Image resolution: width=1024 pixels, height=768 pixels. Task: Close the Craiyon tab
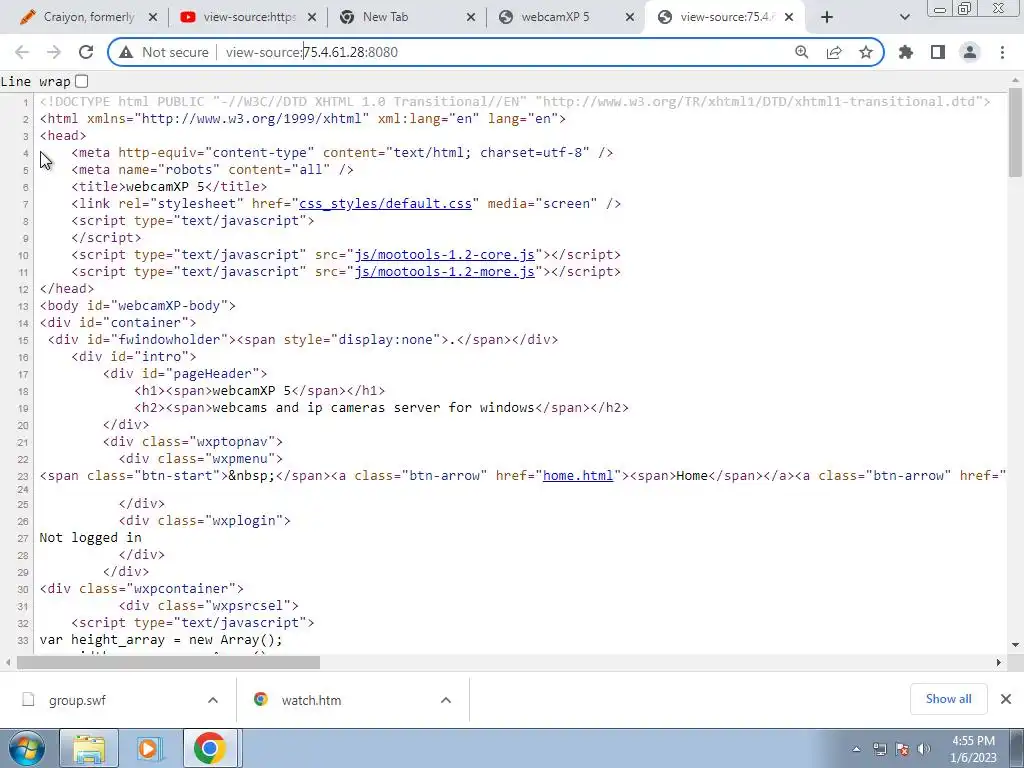coord(153,17)
